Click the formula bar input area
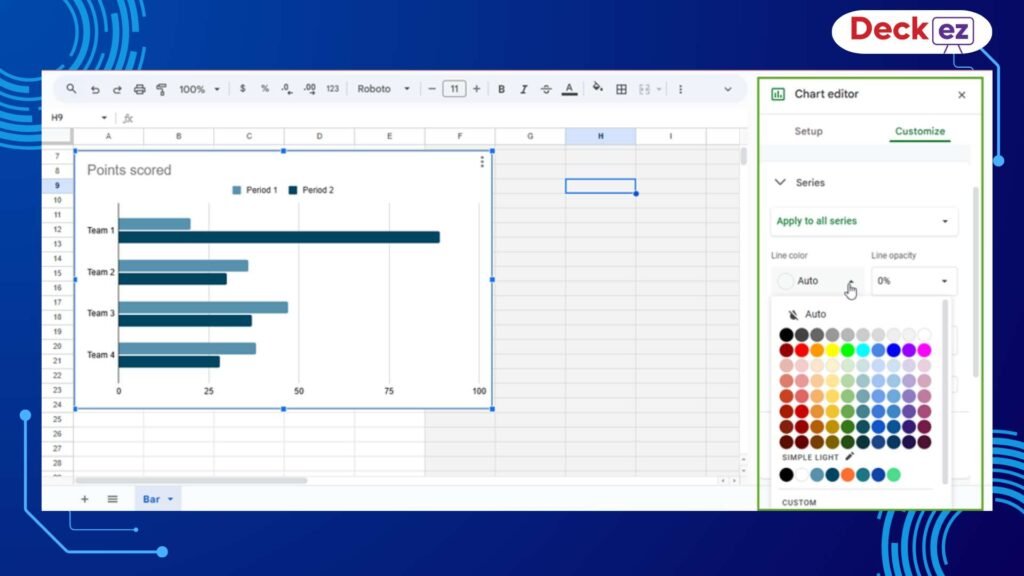This screenshot has height=576, width=1024. [x=300, y=117]
